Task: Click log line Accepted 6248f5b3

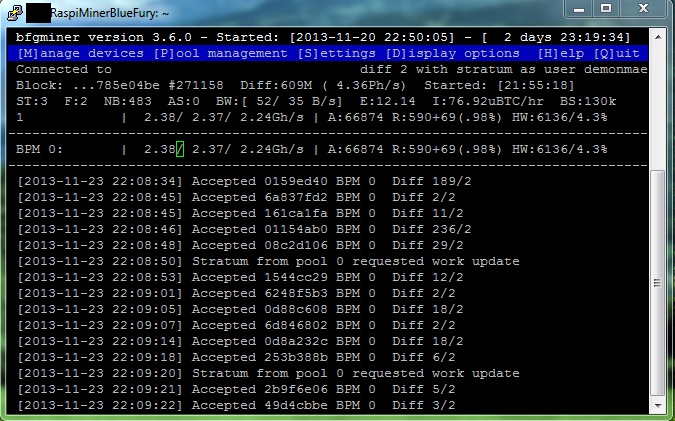Action: click(236, 293)
